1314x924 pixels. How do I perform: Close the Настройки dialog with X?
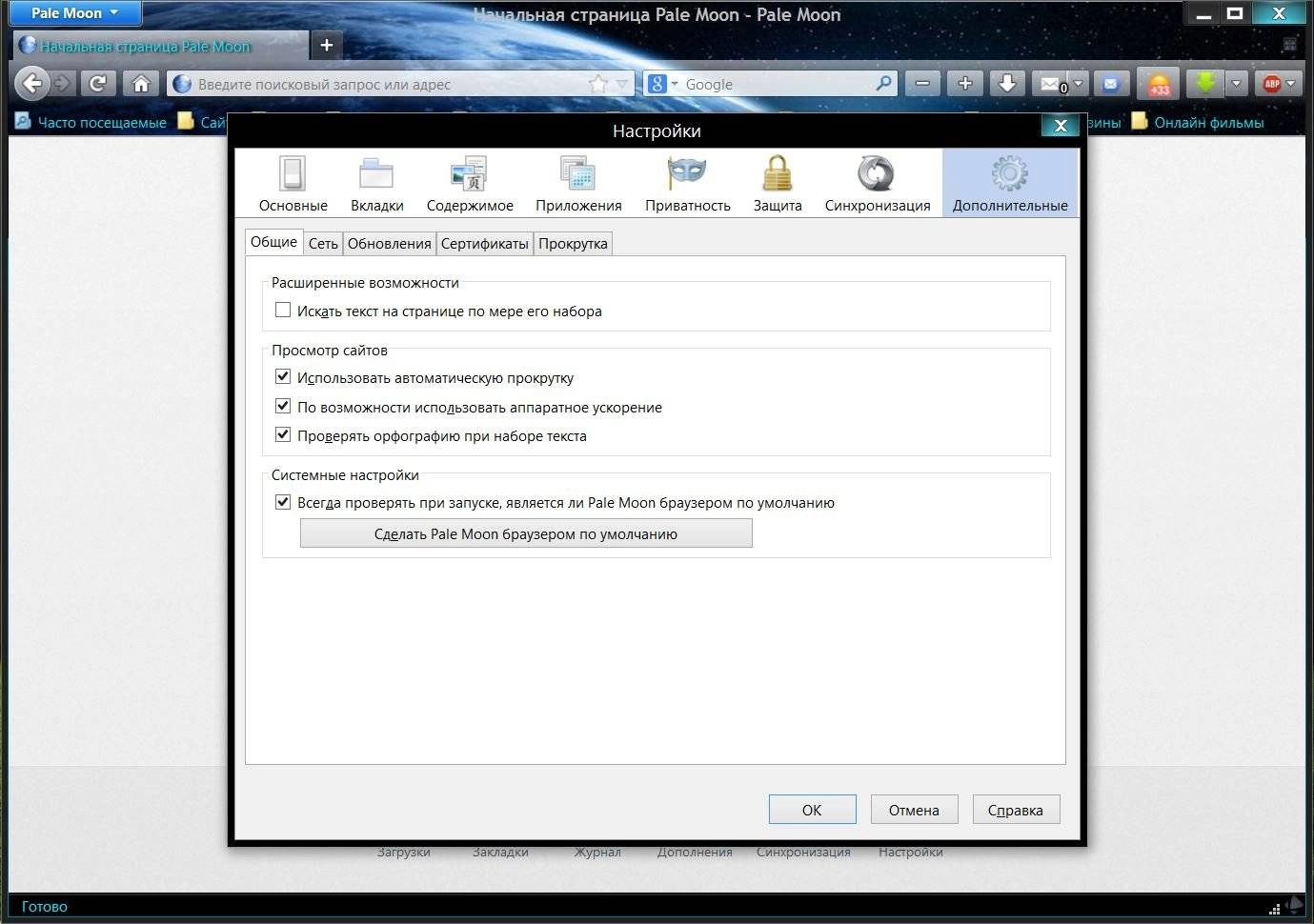coord(1061,125)
